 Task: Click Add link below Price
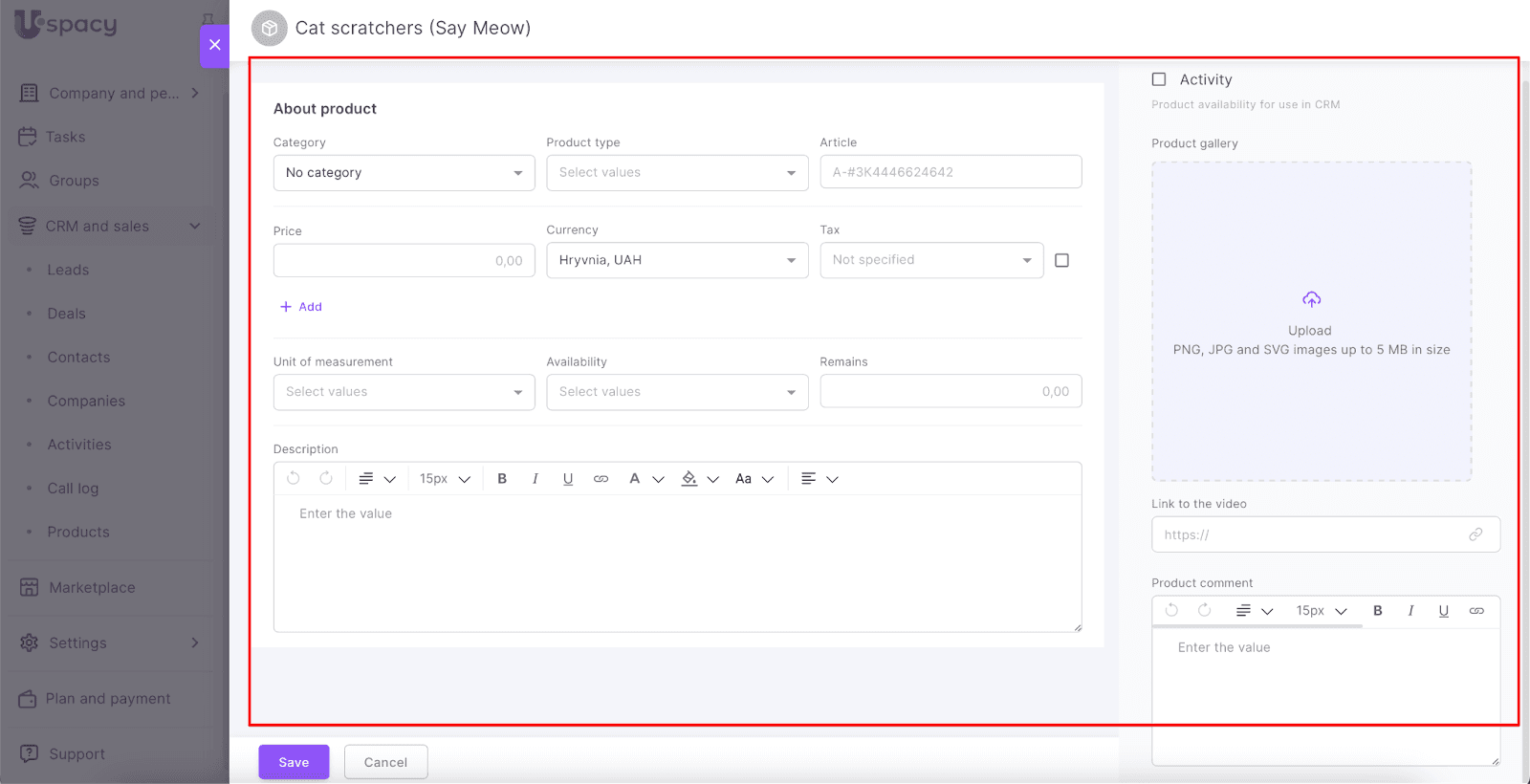coord(301,307)
